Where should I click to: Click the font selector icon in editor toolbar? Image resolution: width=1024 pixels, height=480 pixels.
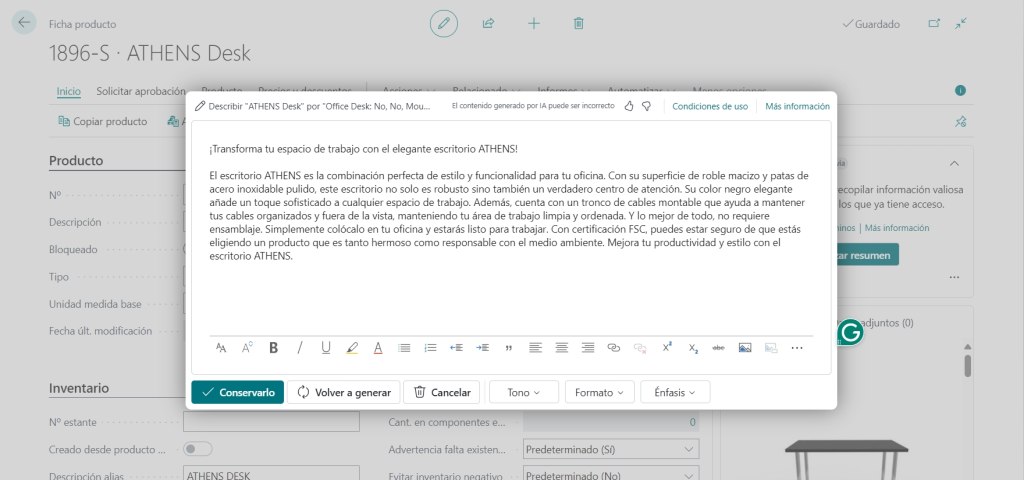[221, 348]
